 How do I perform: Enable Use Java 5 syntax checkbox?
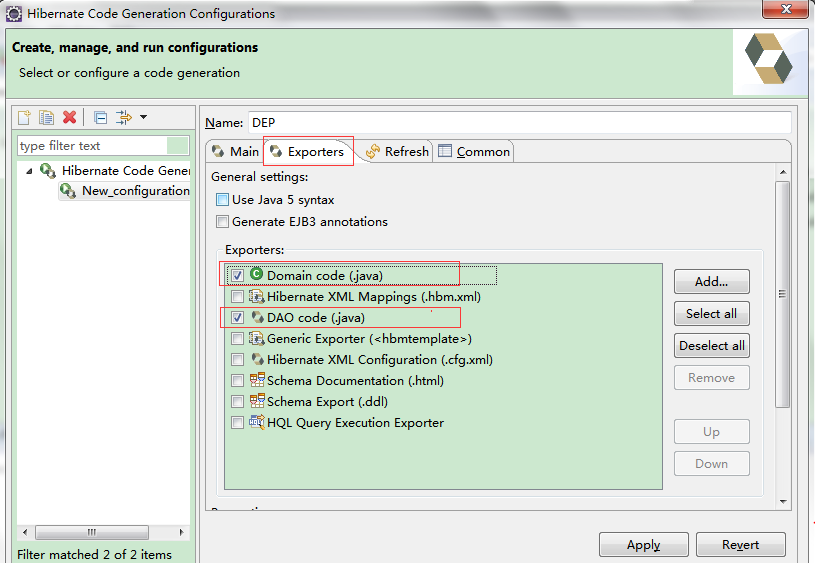pos(222,200)
